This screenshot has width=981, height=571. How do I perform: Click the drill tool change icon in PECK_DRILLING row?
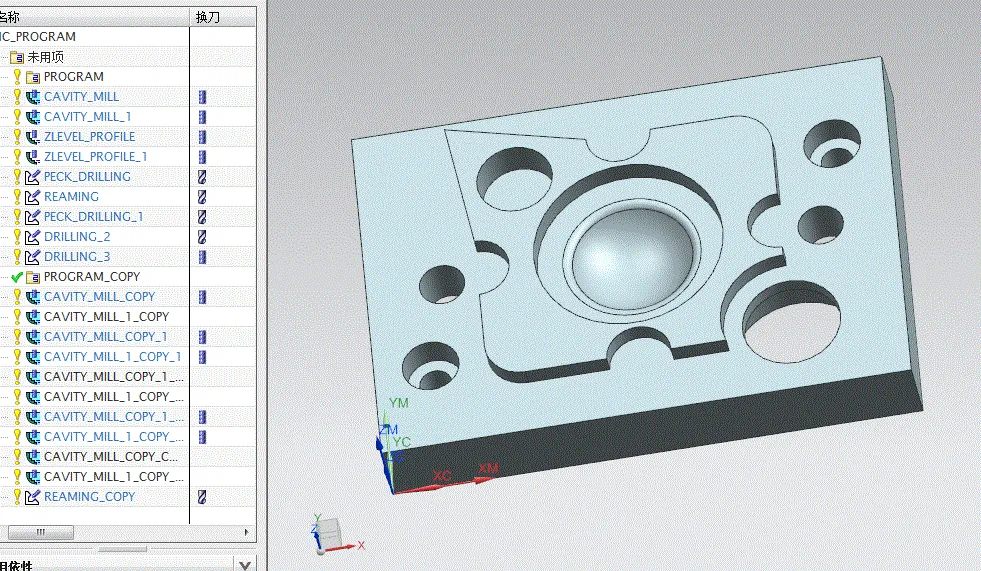pos(202,177)
